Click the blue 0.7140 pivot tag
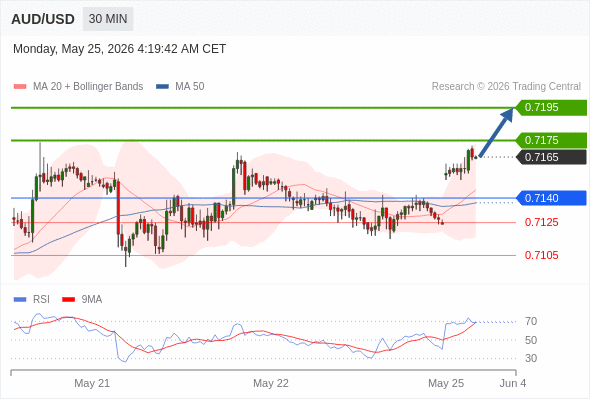The image size is (590, 400). point(551,198)
